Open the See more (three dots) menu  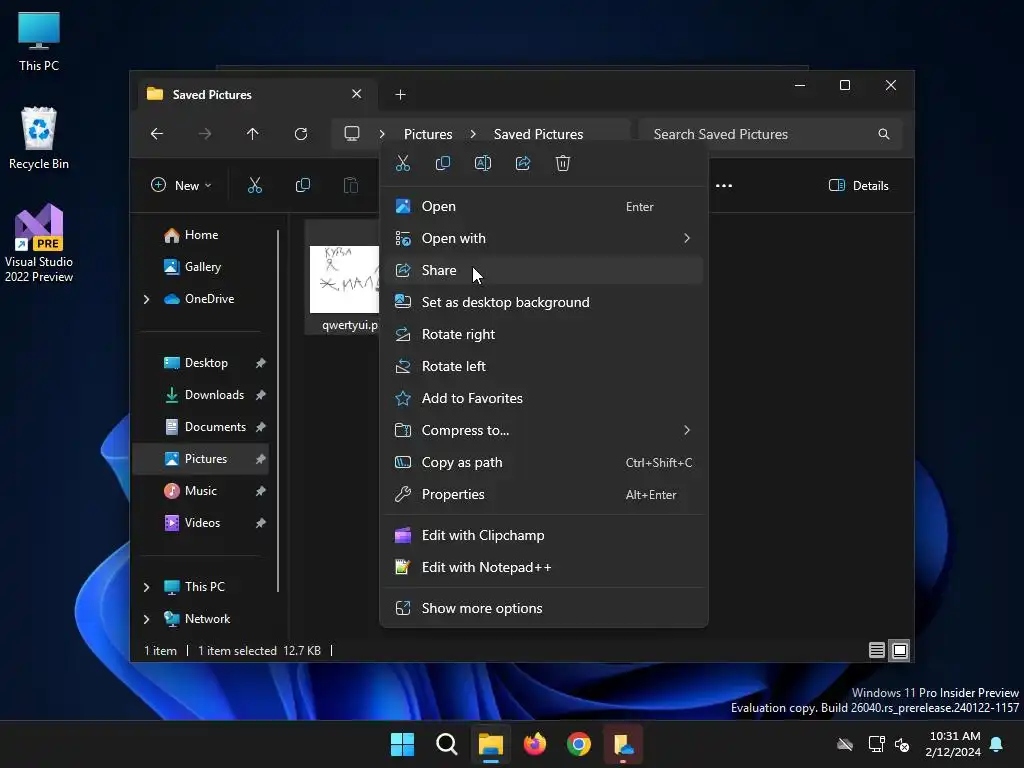(724, 185)
